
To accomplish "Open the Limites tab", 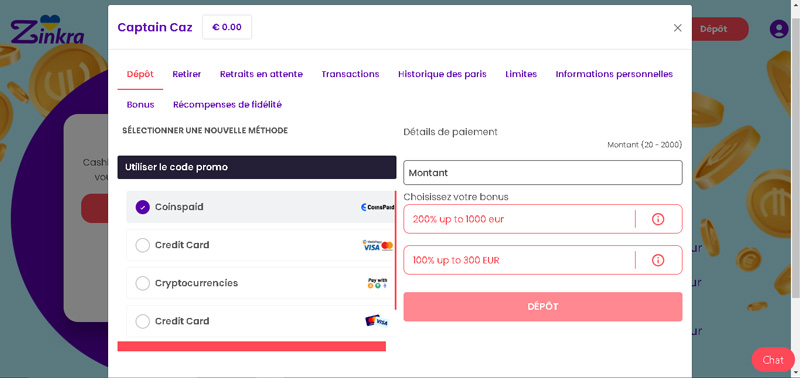I will 521,74.
